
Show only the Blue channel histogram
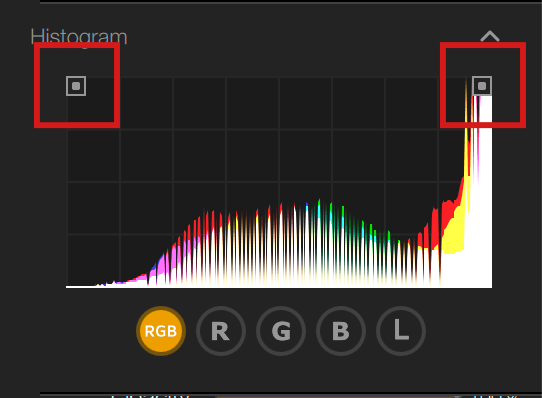click(x=341, y=331)
